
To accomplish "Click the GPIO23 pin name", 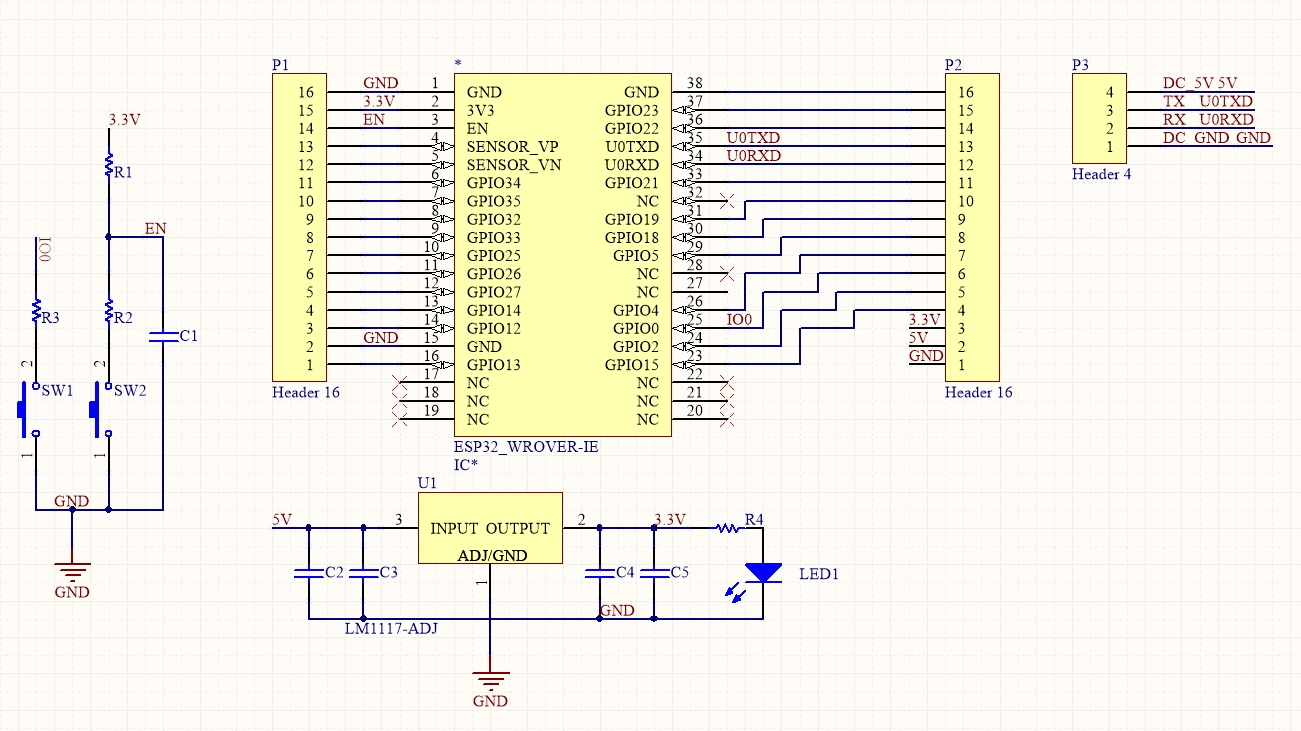I will click(x=632, y=110).
